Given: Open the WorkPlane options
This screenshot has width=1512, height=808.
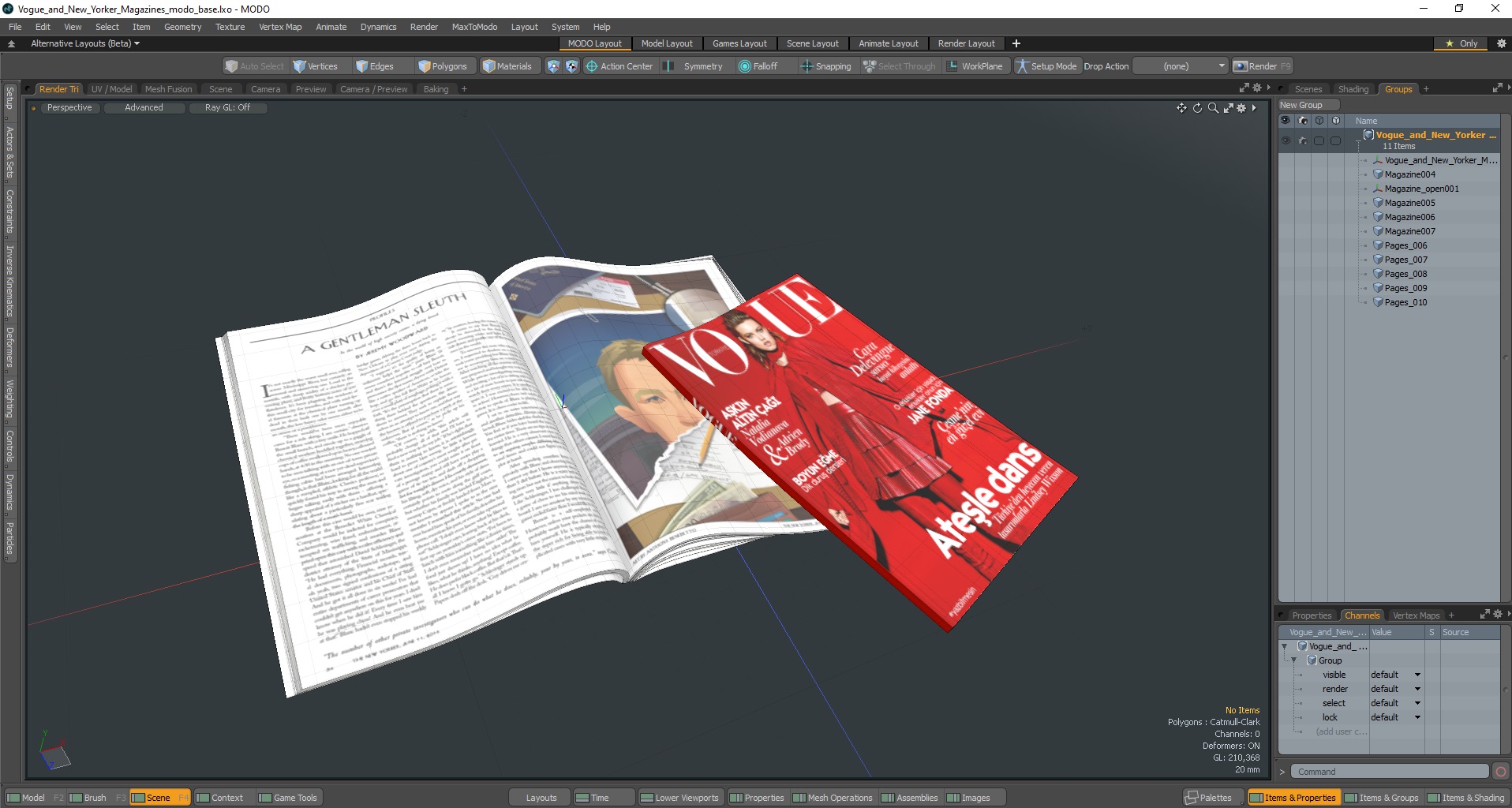Looking at the screenshot, I should [x=975, y=66].
